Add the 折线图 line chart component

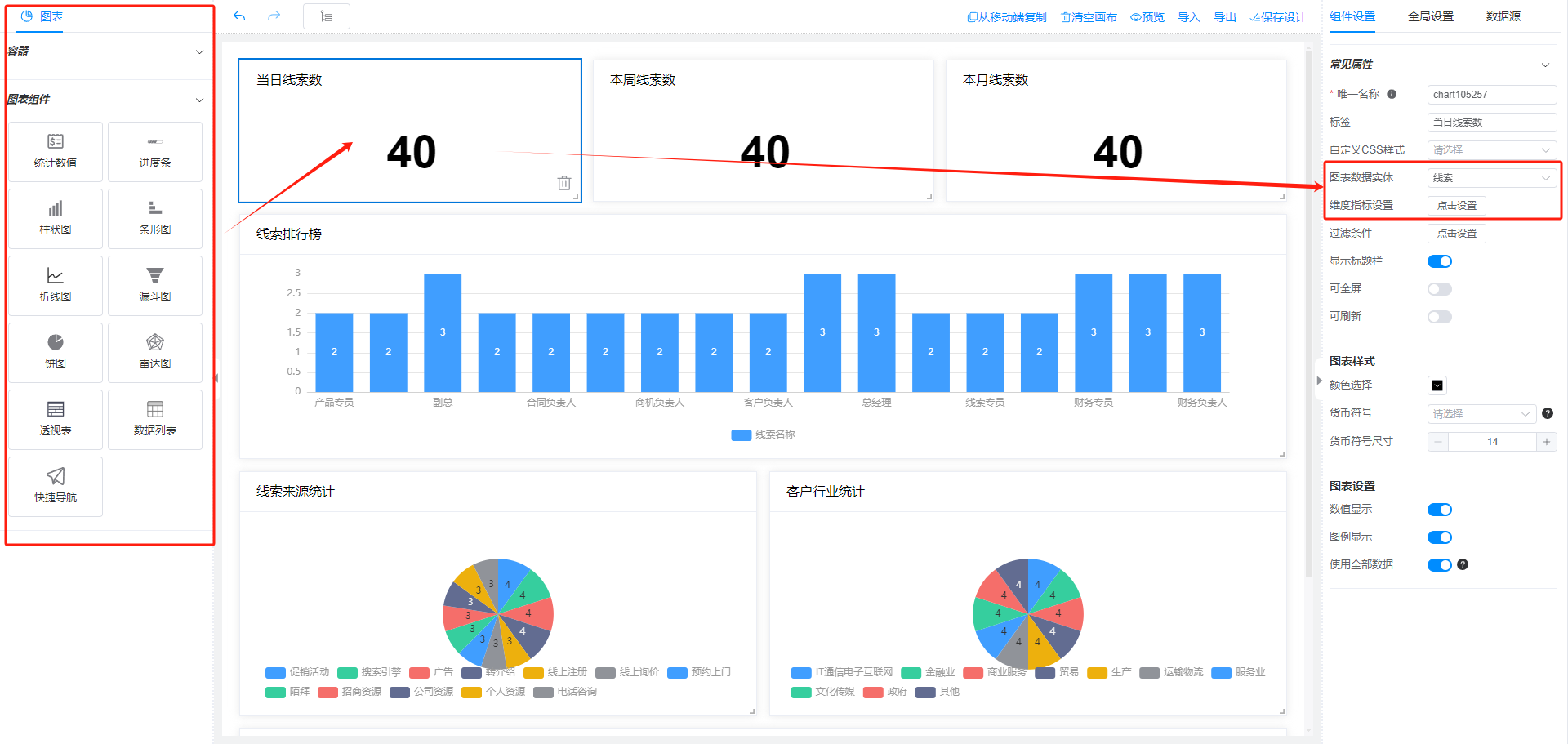[56, 285]
